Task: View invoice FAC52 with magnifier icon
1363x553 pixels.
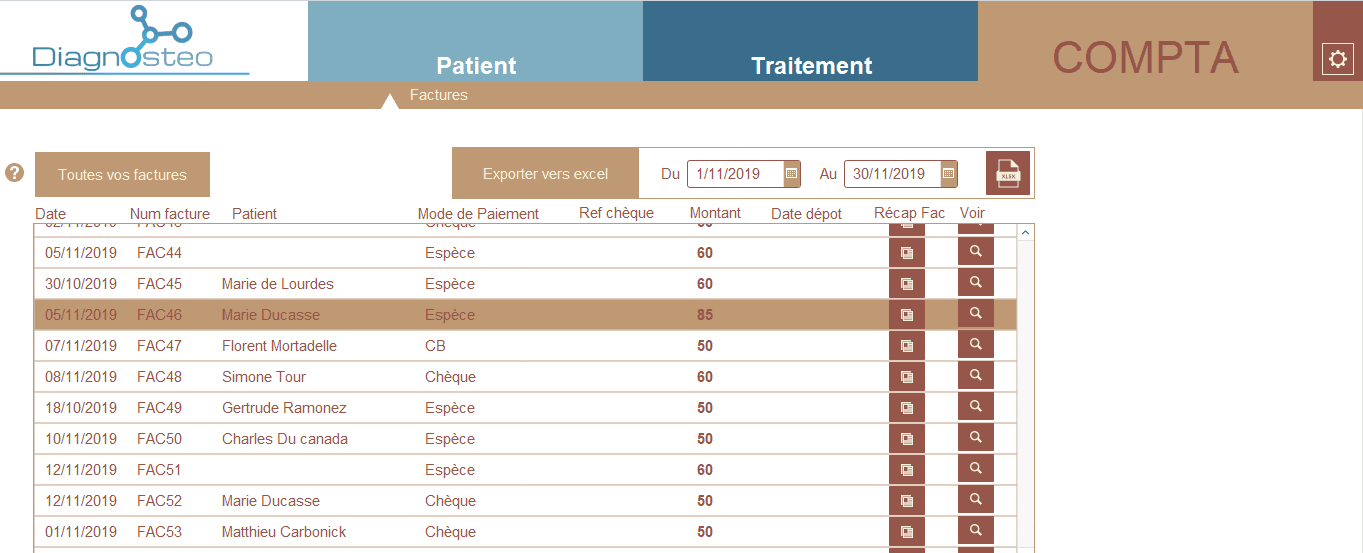Action: point(976,500)
